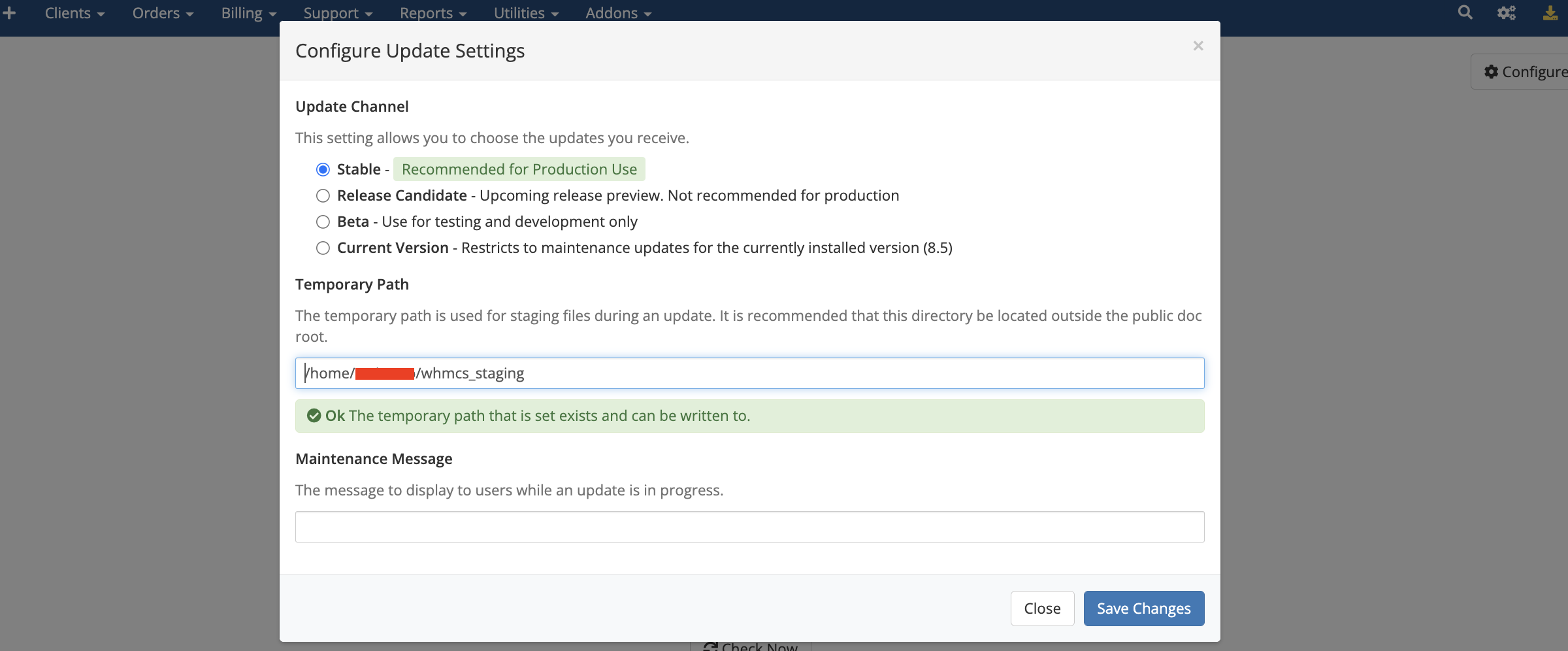Click the Configure button behind the dialog
The width and height of the screenshot is (1568, 651).
click(x=1519, y=71)
